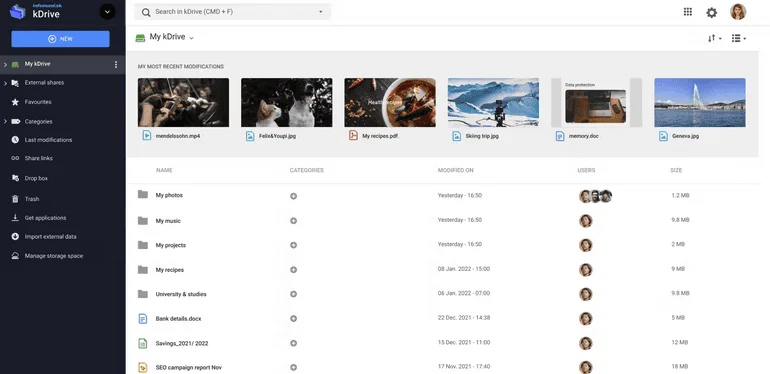
Task: Open the apps grid launcher icon
Action: [x=688, y=12]
